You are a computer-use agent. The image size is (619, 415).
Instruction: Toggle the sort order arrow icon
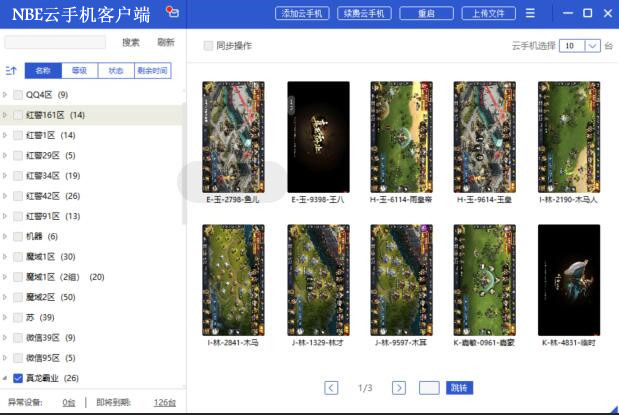point(11,71)
